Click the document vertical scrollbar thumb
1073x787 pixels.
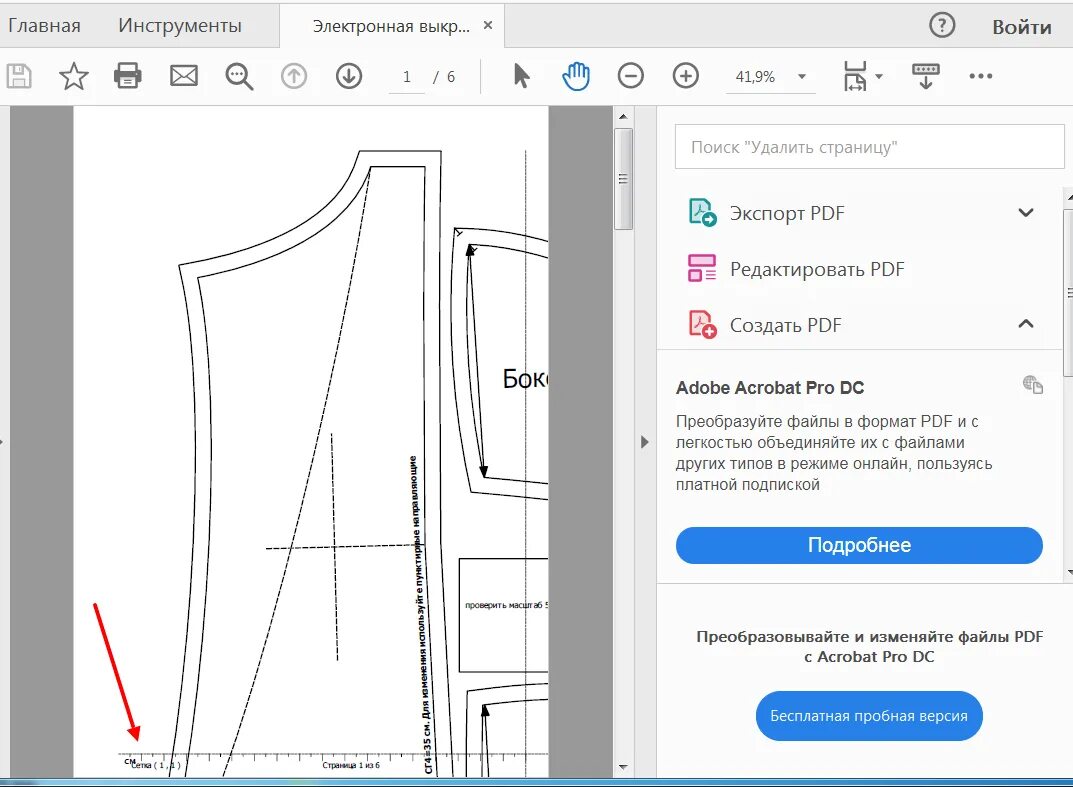(x=623, y=179)
